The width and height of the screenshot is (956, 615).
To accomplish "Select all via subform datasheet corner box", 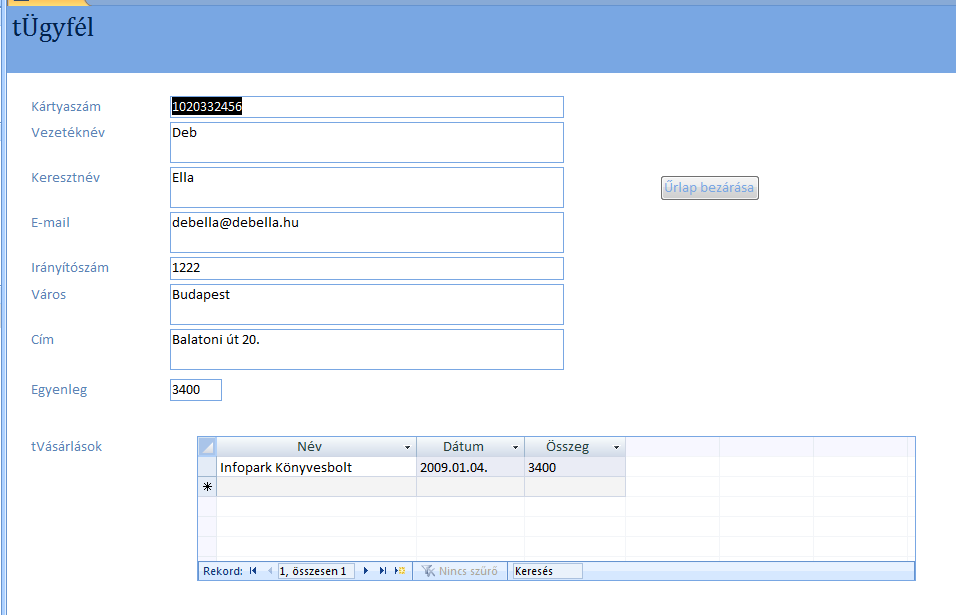I will point(207,447).
